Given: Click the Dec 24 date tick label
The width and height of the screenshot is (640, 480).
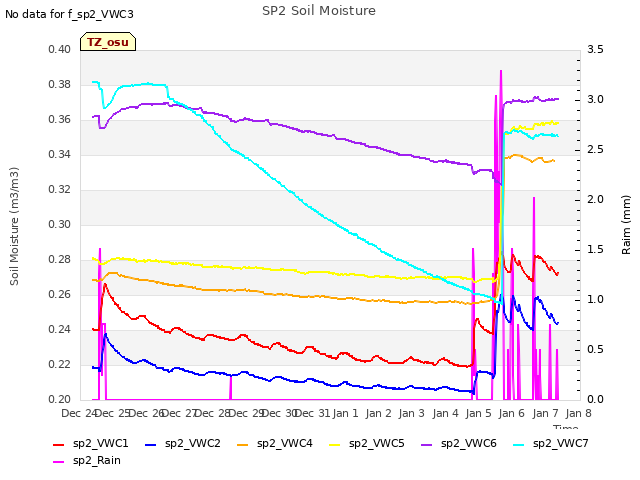Looking at the screenshot, I should click(x=78, y=414).
